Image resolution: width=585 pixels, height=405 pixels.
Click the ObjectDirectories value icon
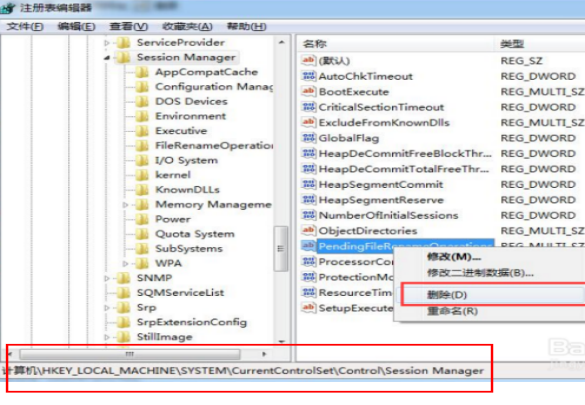(309, 230)
